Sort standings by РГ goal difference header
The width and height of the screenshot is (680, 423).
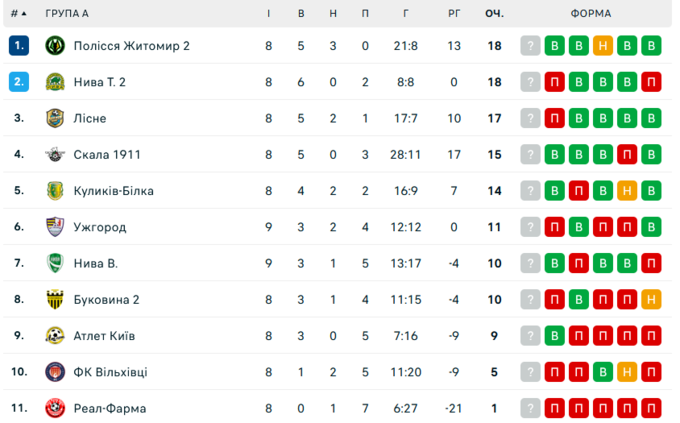[454, 14]
